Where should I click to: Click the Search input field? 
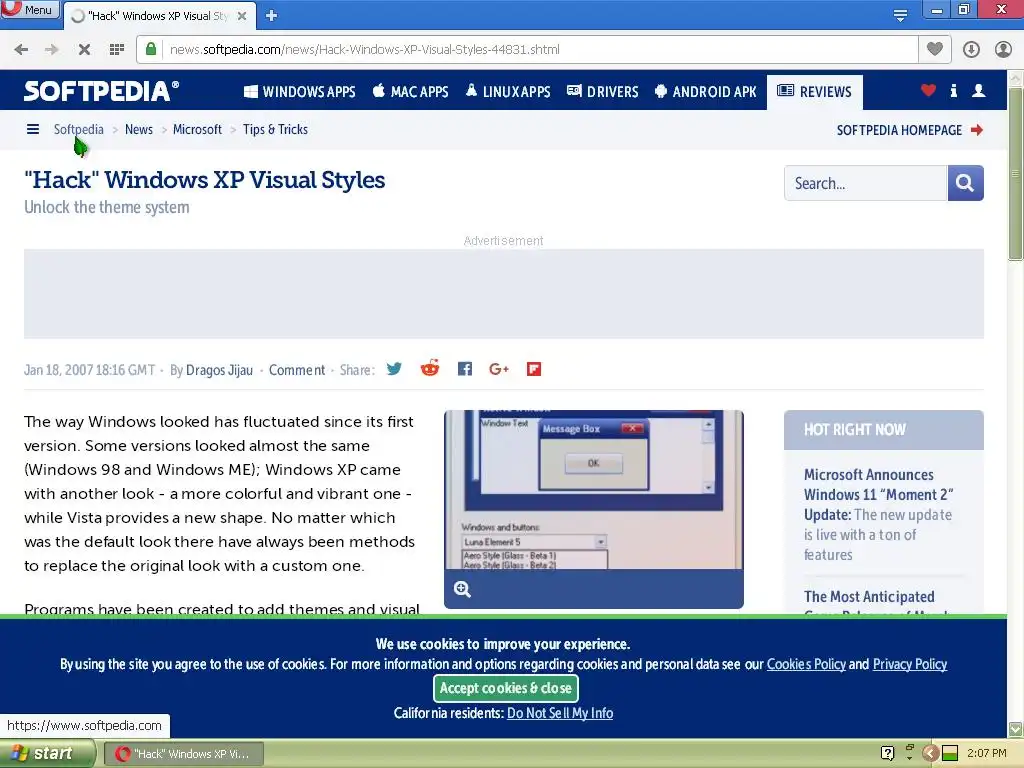click(865, 183)
